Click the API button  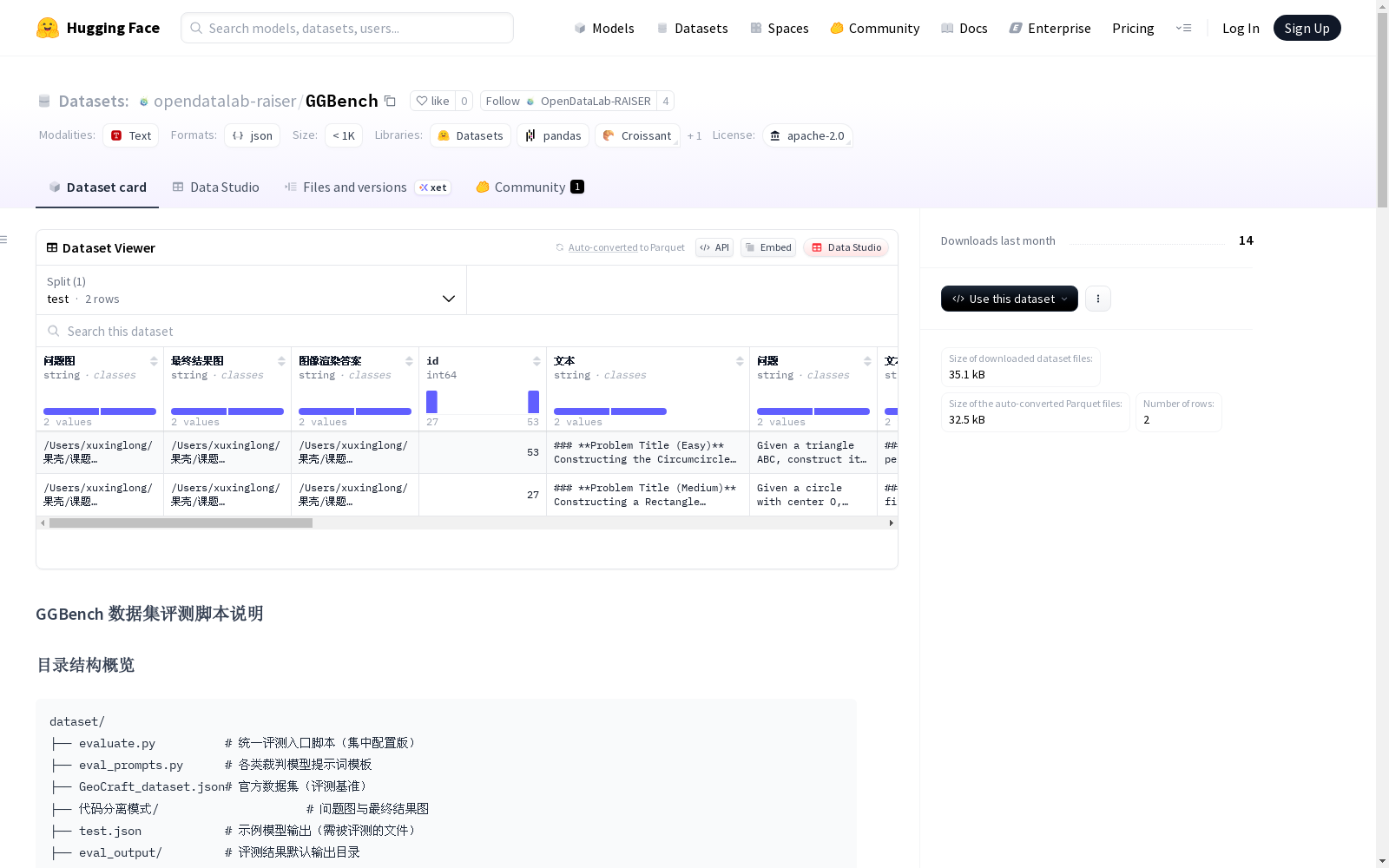[x=714, y=247]
